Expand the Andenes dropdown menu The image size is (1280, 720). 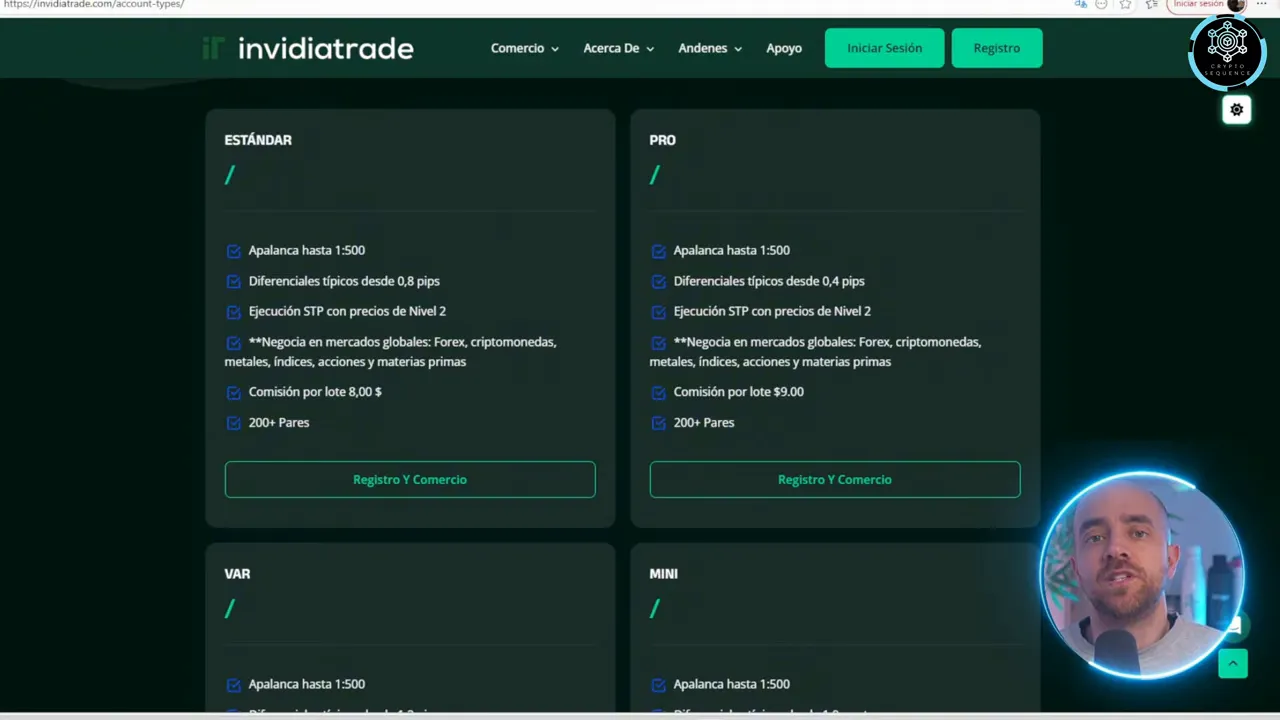tap(710, 48)
